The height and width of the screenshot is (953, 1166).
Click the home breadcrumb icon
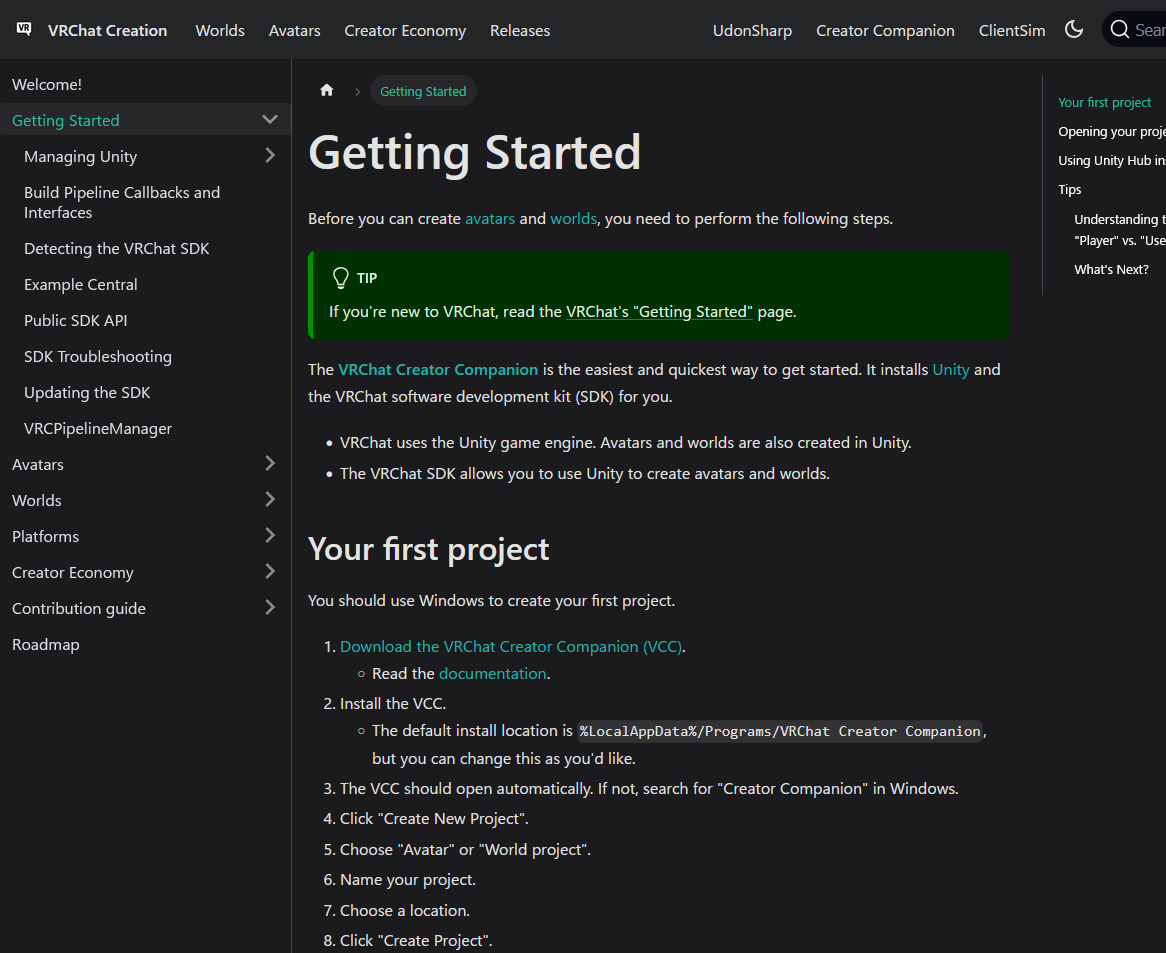tap(326, 91)
